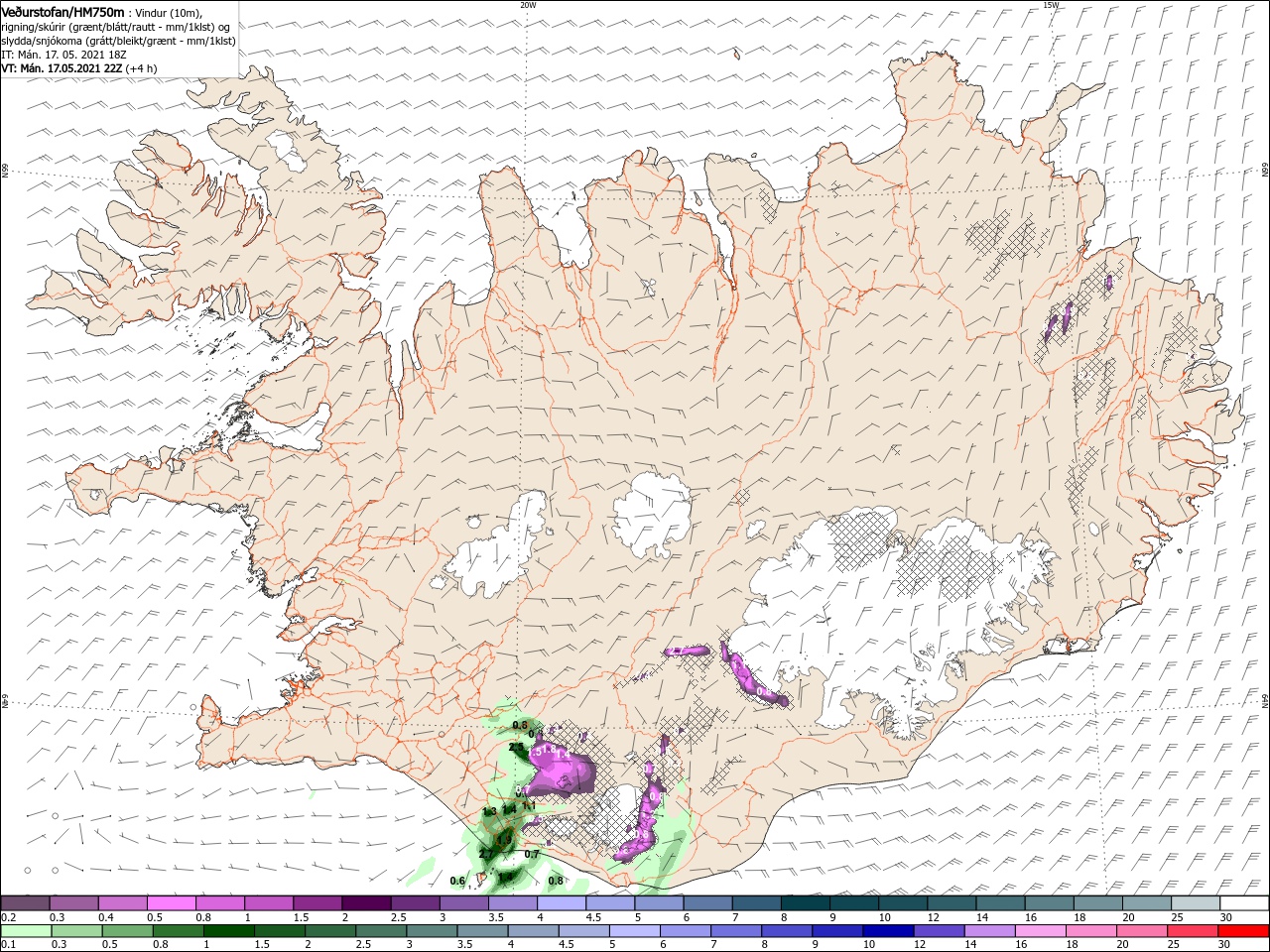Choose the light grey 25 snow legend swatch

pos(1195,902)
